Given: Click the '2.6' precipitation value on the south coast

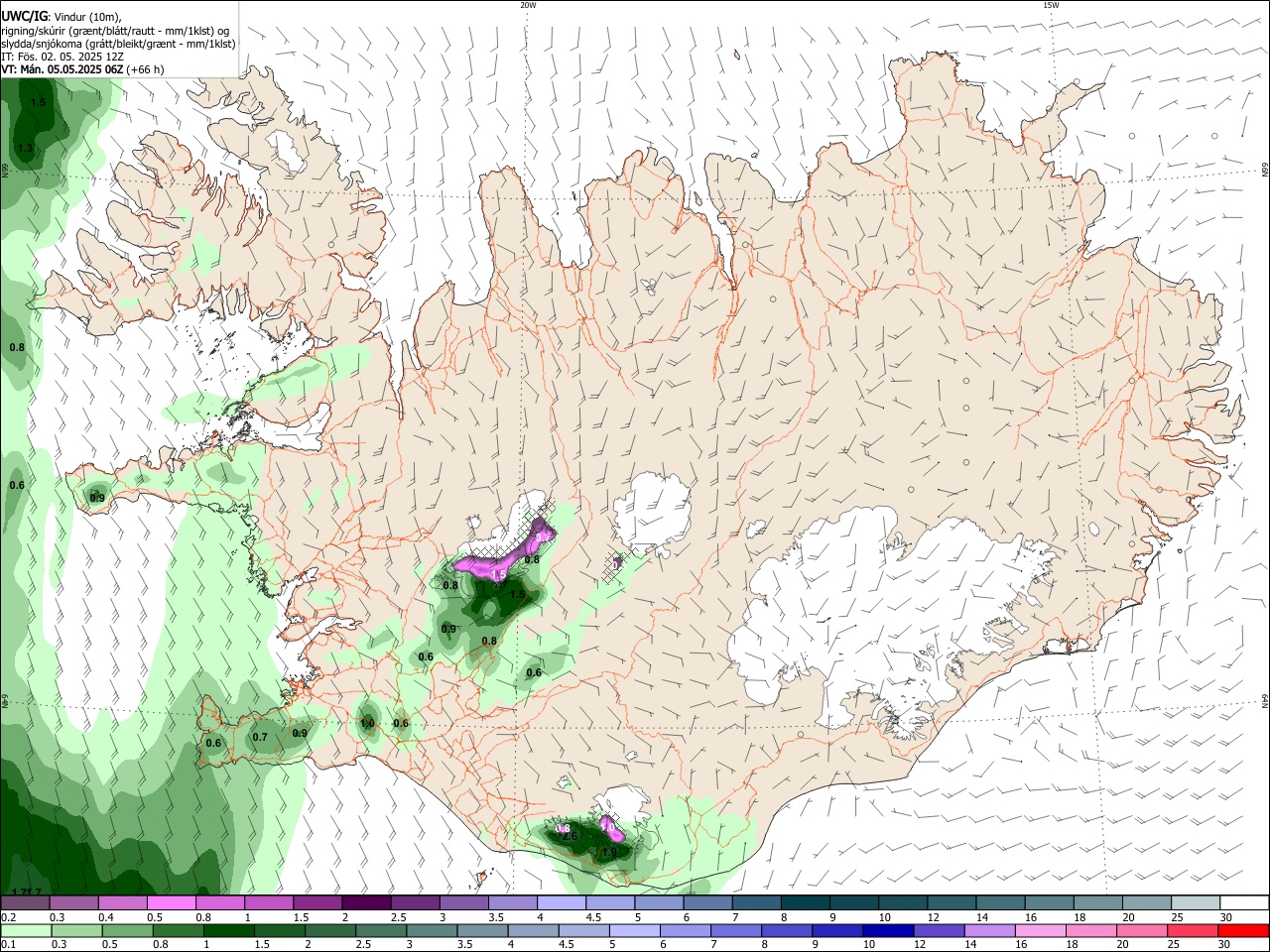Looking at the screenshot, I should (x=570, y=837).
